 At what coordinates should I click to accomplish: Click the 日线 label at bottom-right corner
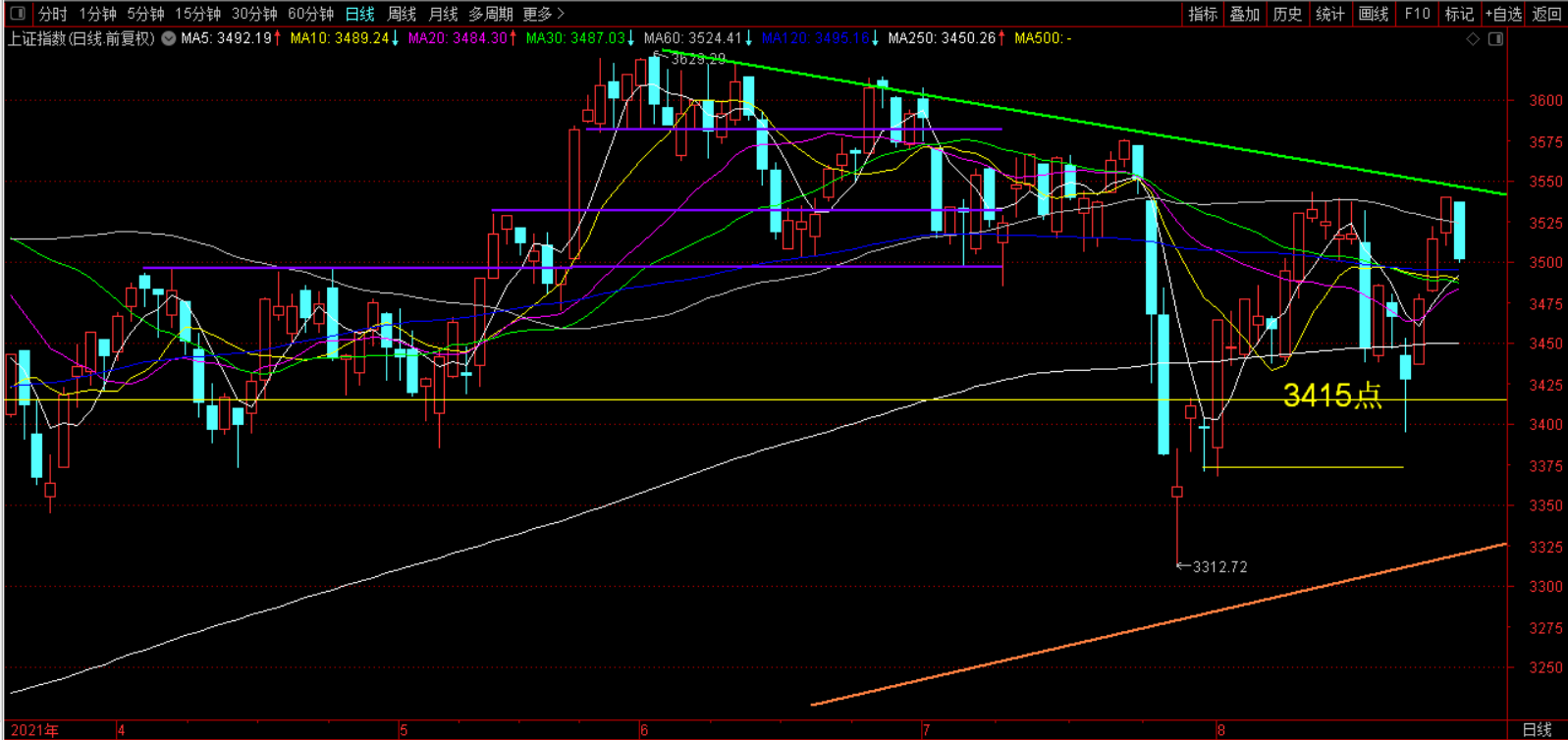1537,730
